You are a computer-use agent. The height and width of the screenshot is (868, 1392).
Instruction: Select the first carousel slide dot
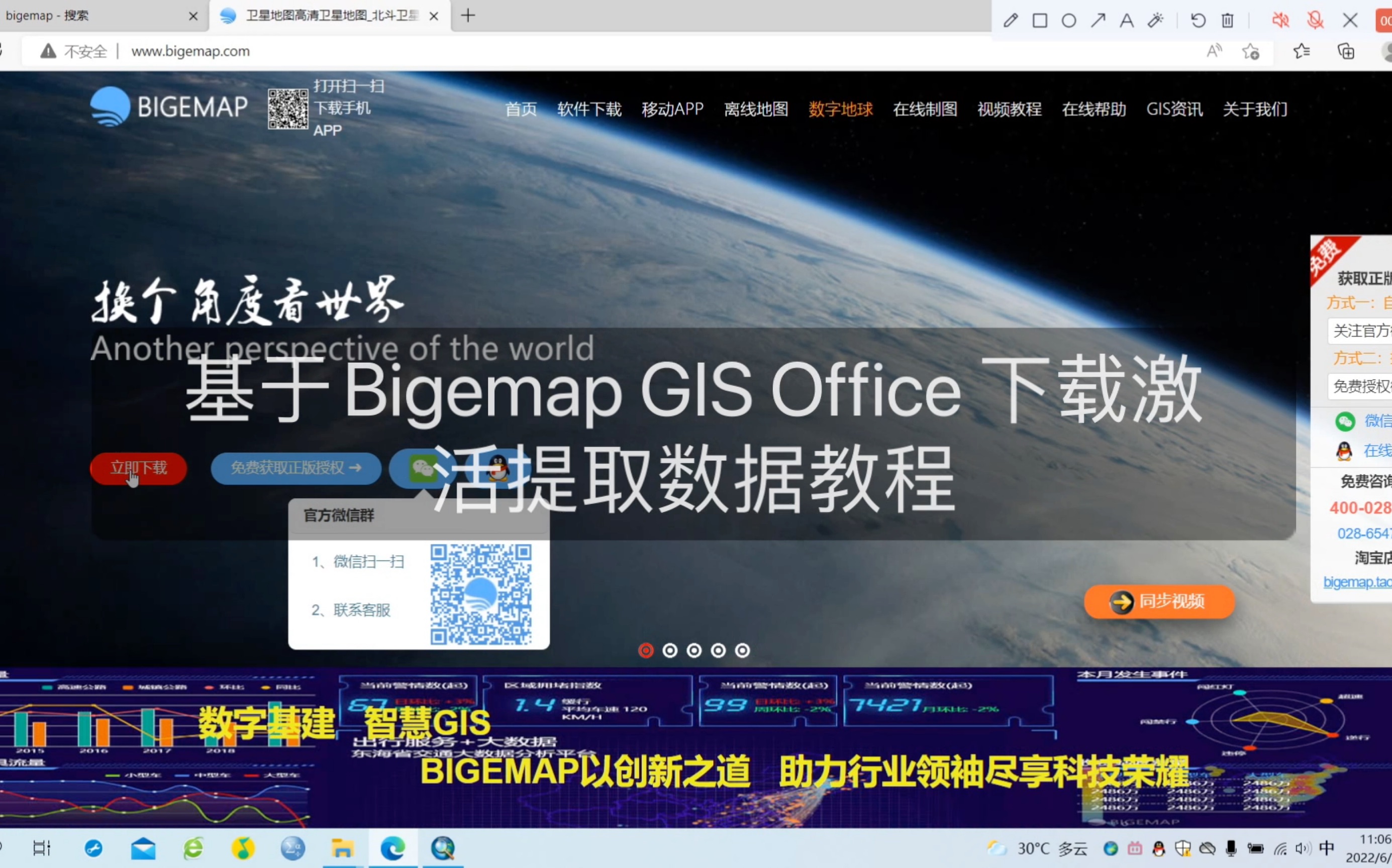(x=646, y=650)
